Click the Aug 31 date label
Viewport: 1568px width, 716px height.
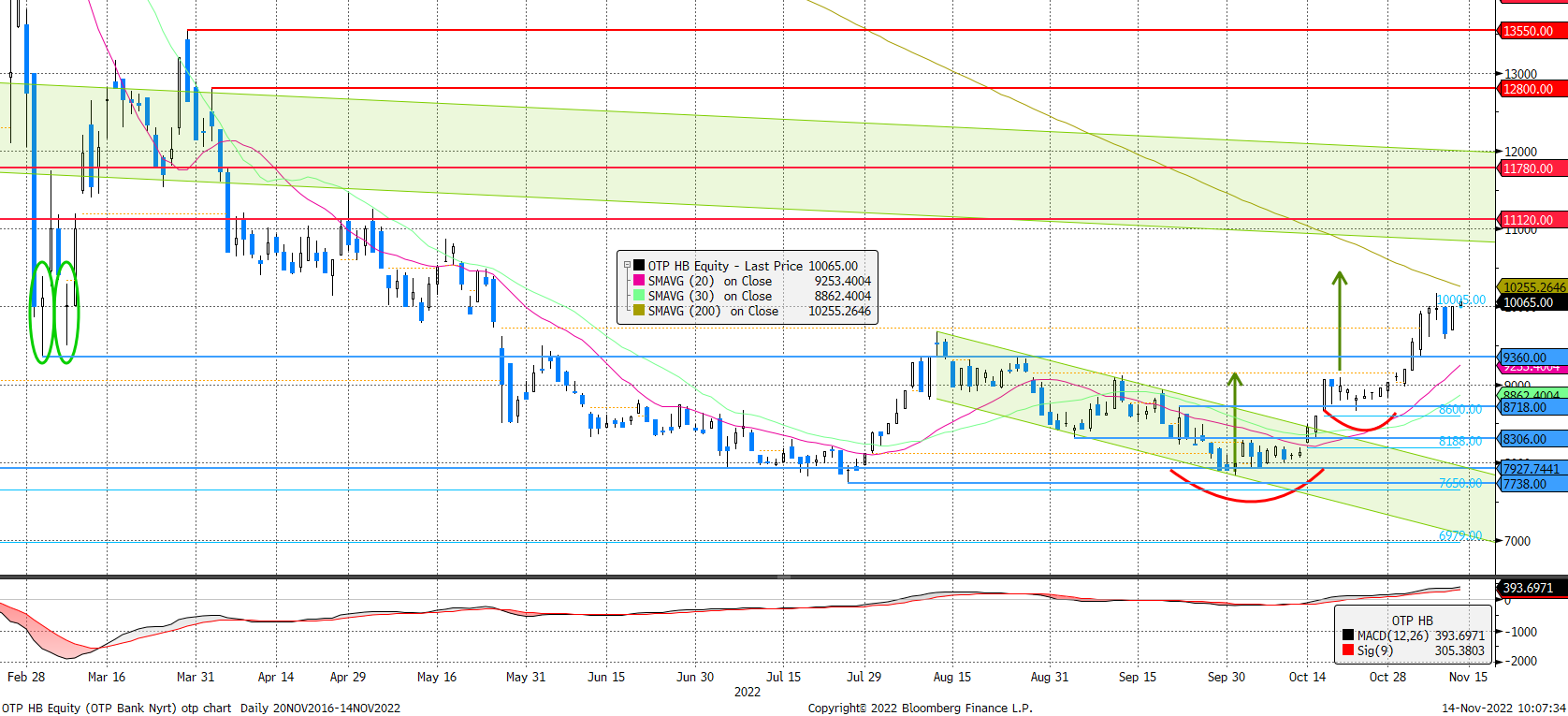pyautogui.click(x=1050, y=677)
